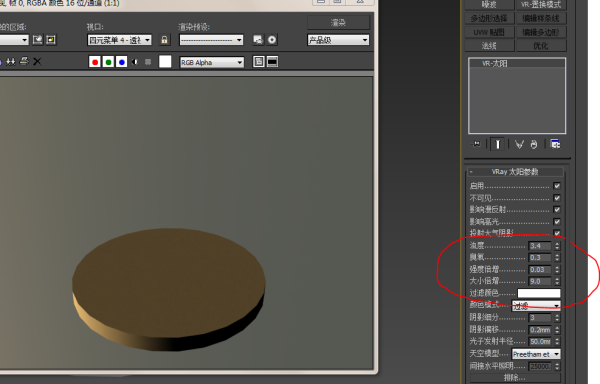600x384 pixels.
Task: Click the 臭氧 spinner arrows
Action: click(x=557, y=257)
